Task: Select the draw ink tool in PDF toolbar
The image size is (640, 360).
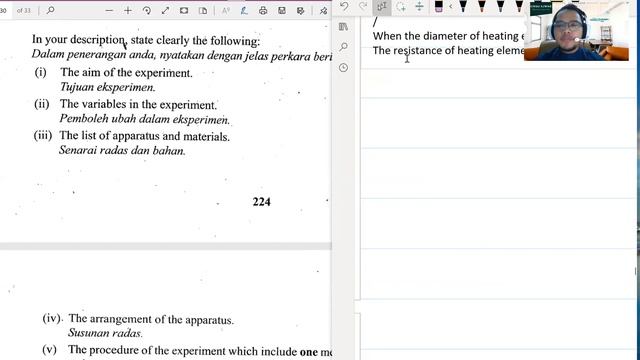Action: [244, 11]
